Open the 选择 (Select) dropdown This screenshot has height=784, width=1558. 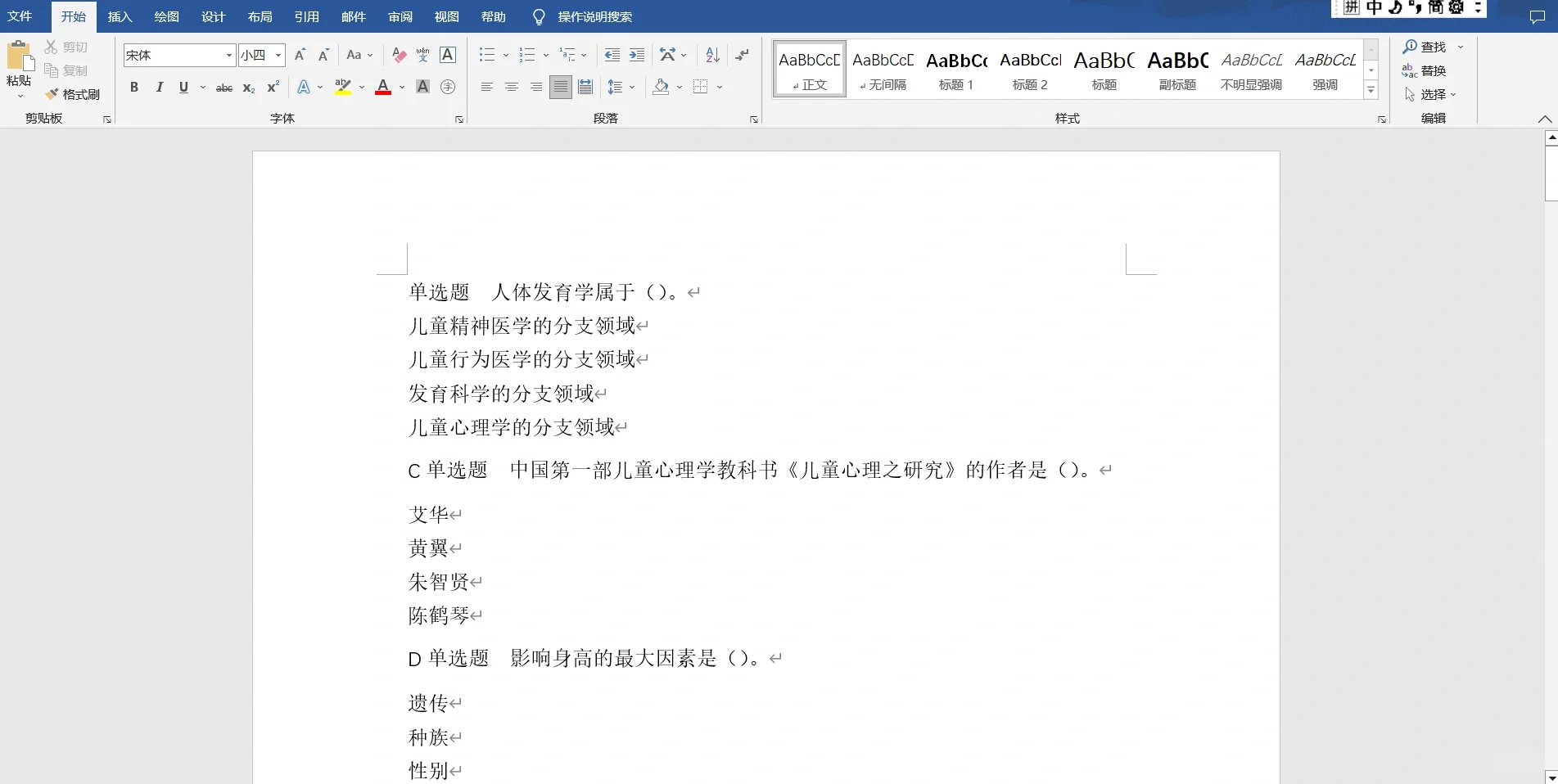(1430, 94)
